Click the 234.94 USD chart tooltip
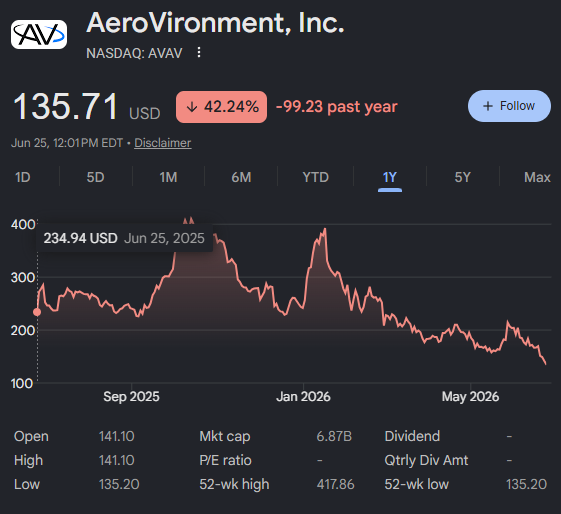The image size is (561, 514). pos(124,238)
